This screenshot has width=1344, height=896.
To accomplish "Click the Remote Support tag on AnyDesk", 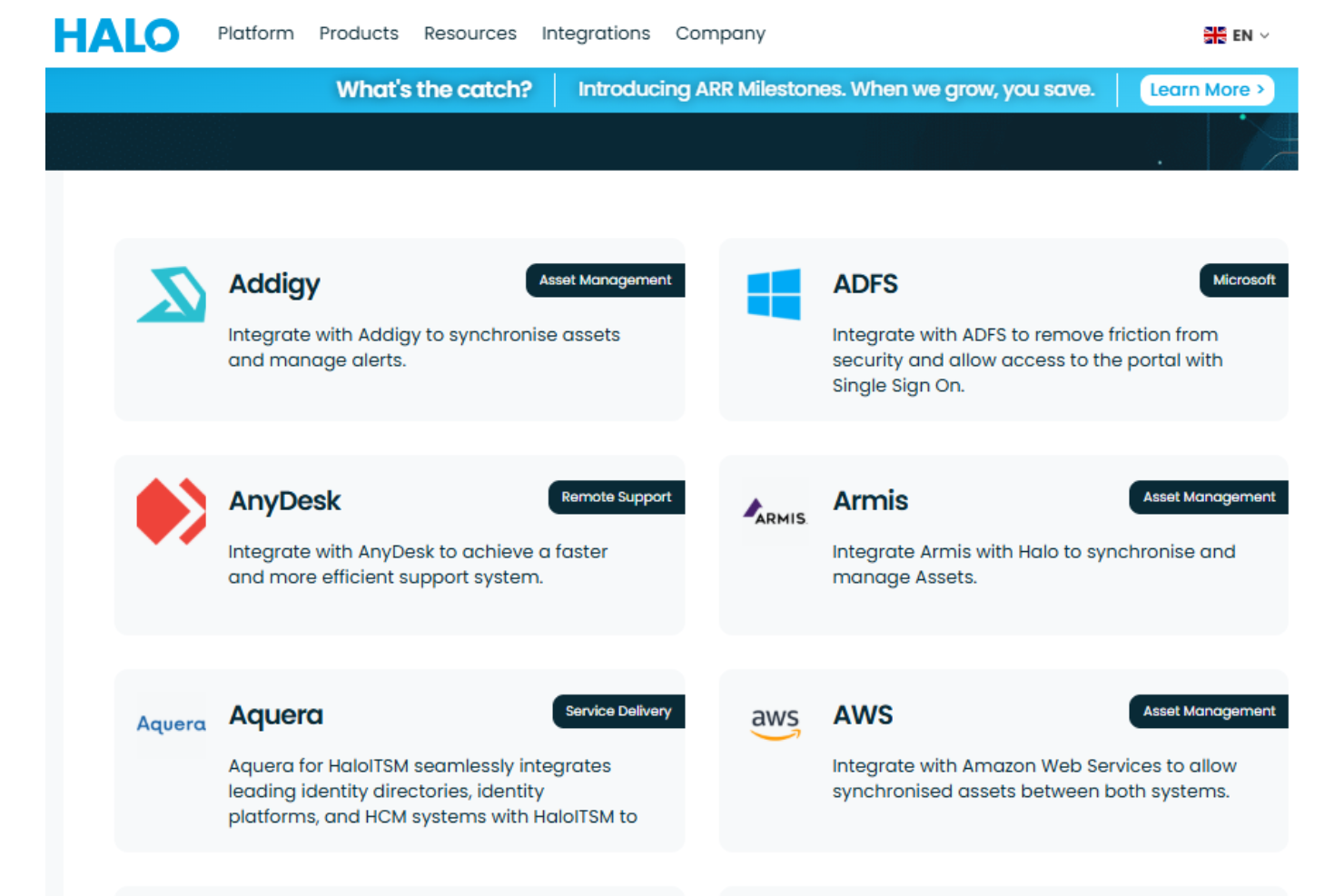I will (x=617, y=497).
